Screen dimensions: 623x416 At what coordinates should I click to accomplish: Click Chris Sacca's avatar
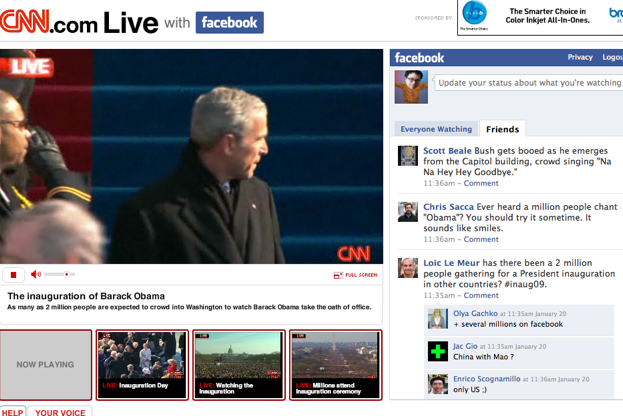click(x=408, y=212)
